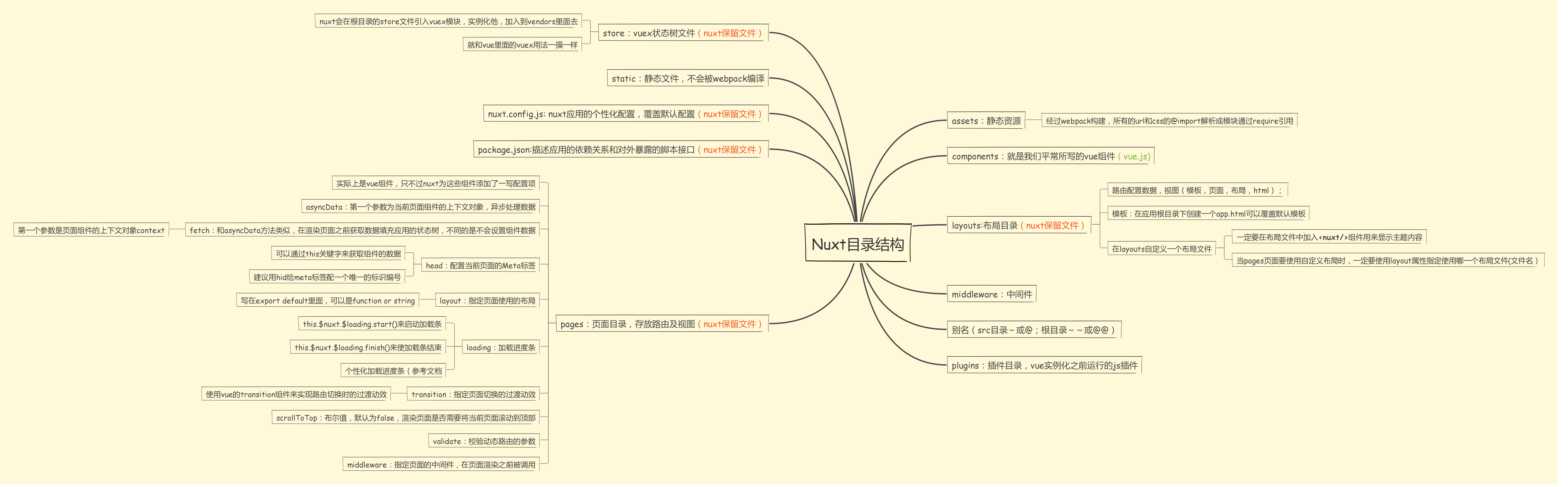Select the transition 过渡动效 node

pyautogui.click(x=473, y=394)
